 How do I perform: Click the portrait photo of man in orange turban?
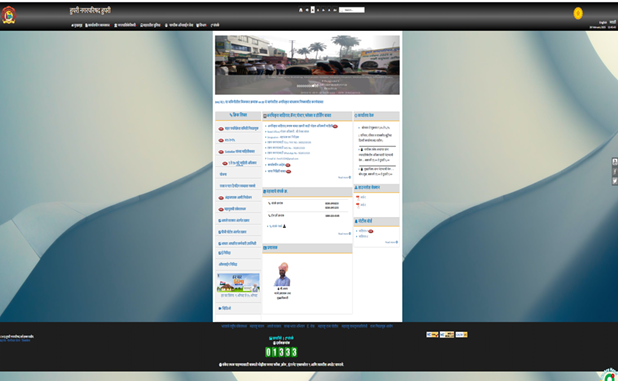click(283, 274)
